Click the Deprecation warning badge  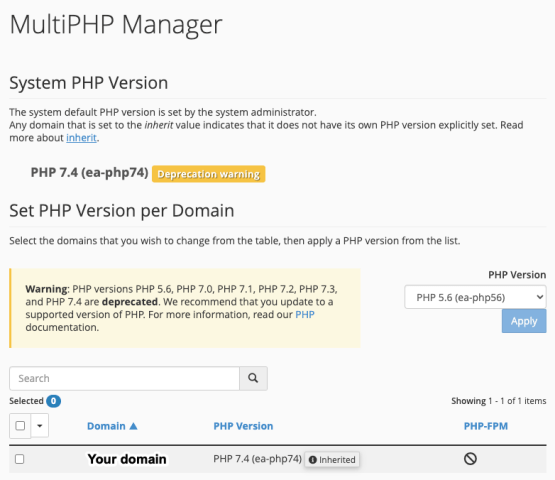point(208,174)
